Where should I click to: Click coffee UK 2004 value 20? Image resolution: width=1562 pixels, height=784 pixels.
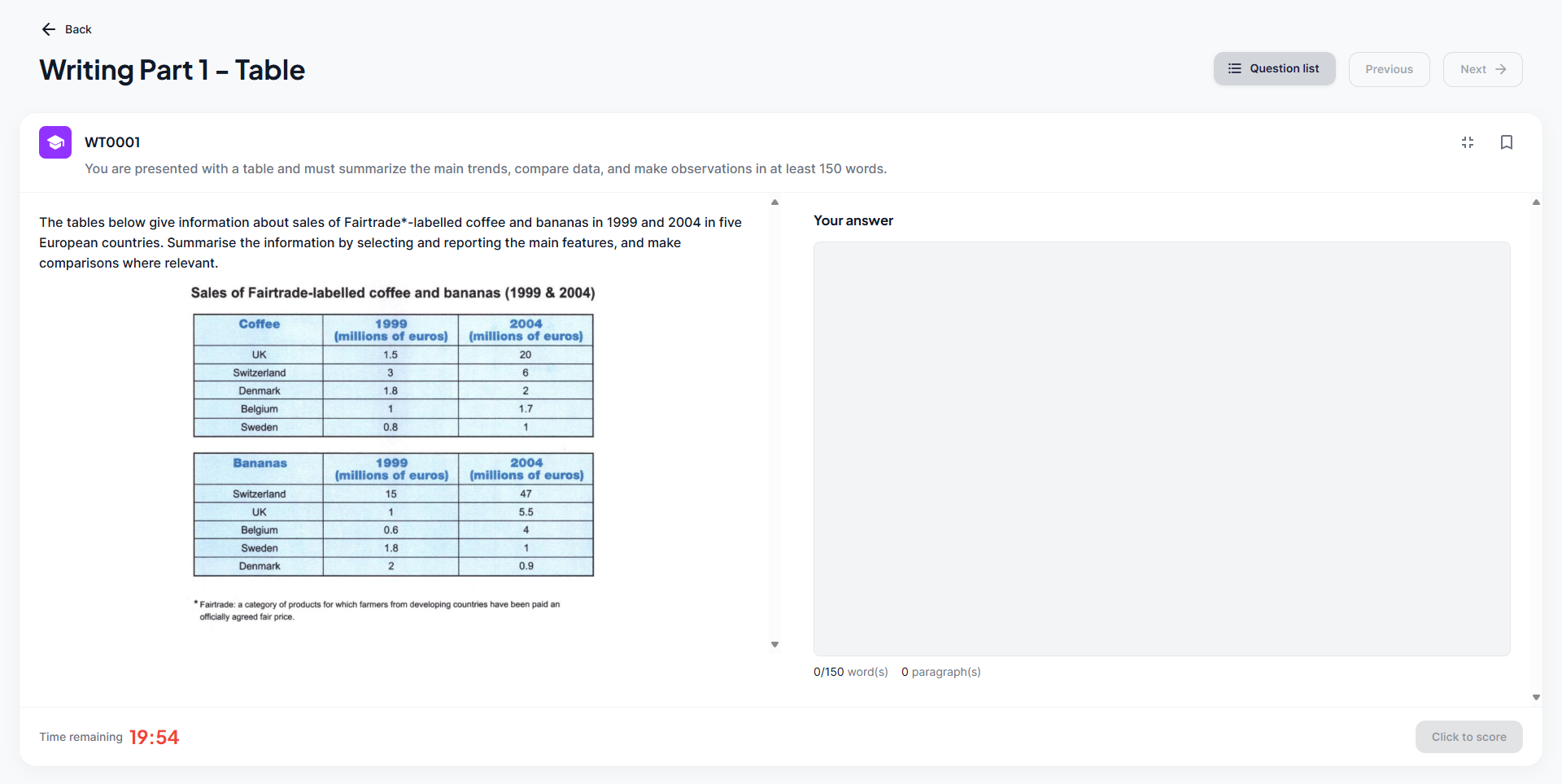(526, 355)
